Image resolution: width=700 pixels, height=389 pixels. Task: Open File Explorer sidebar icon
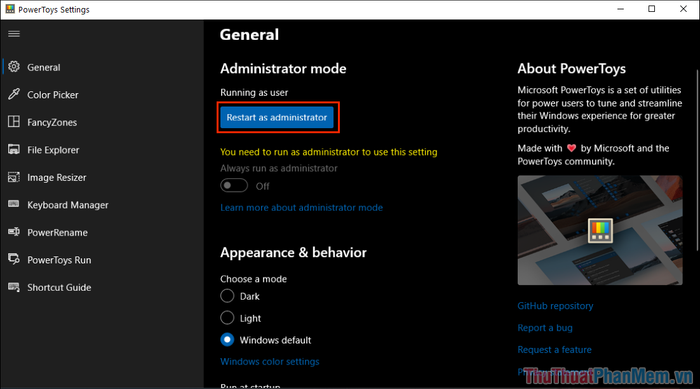coord(14,150)
